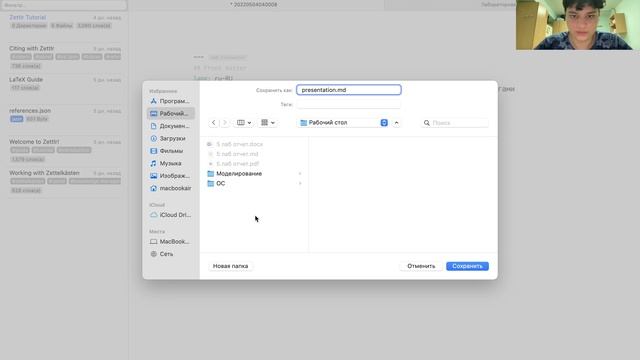Select Изображения in the sidebar
Image resolution: width=640 pixels, height=360 pixels.
coord(171,176)
